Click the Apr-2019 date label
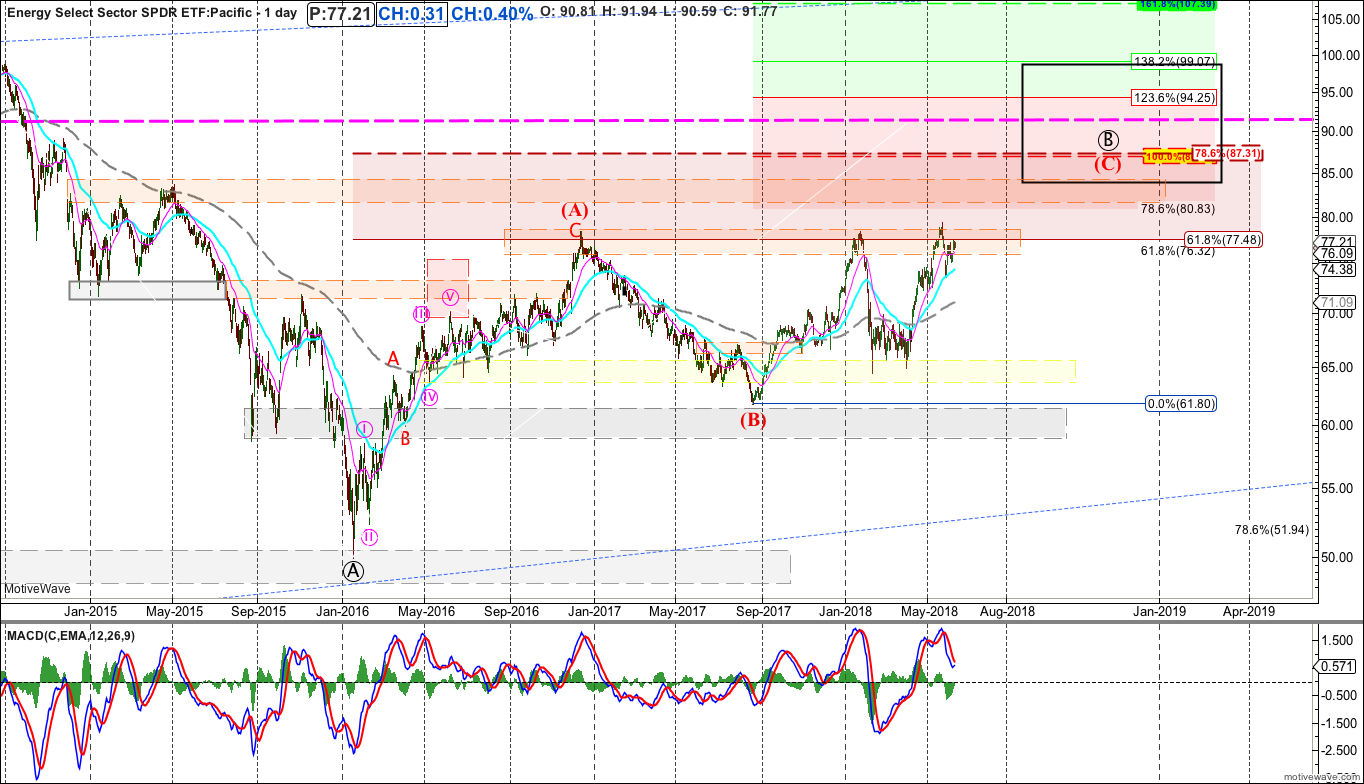Viewport: 1364px width, 784px height. (x=1250, y=610)
